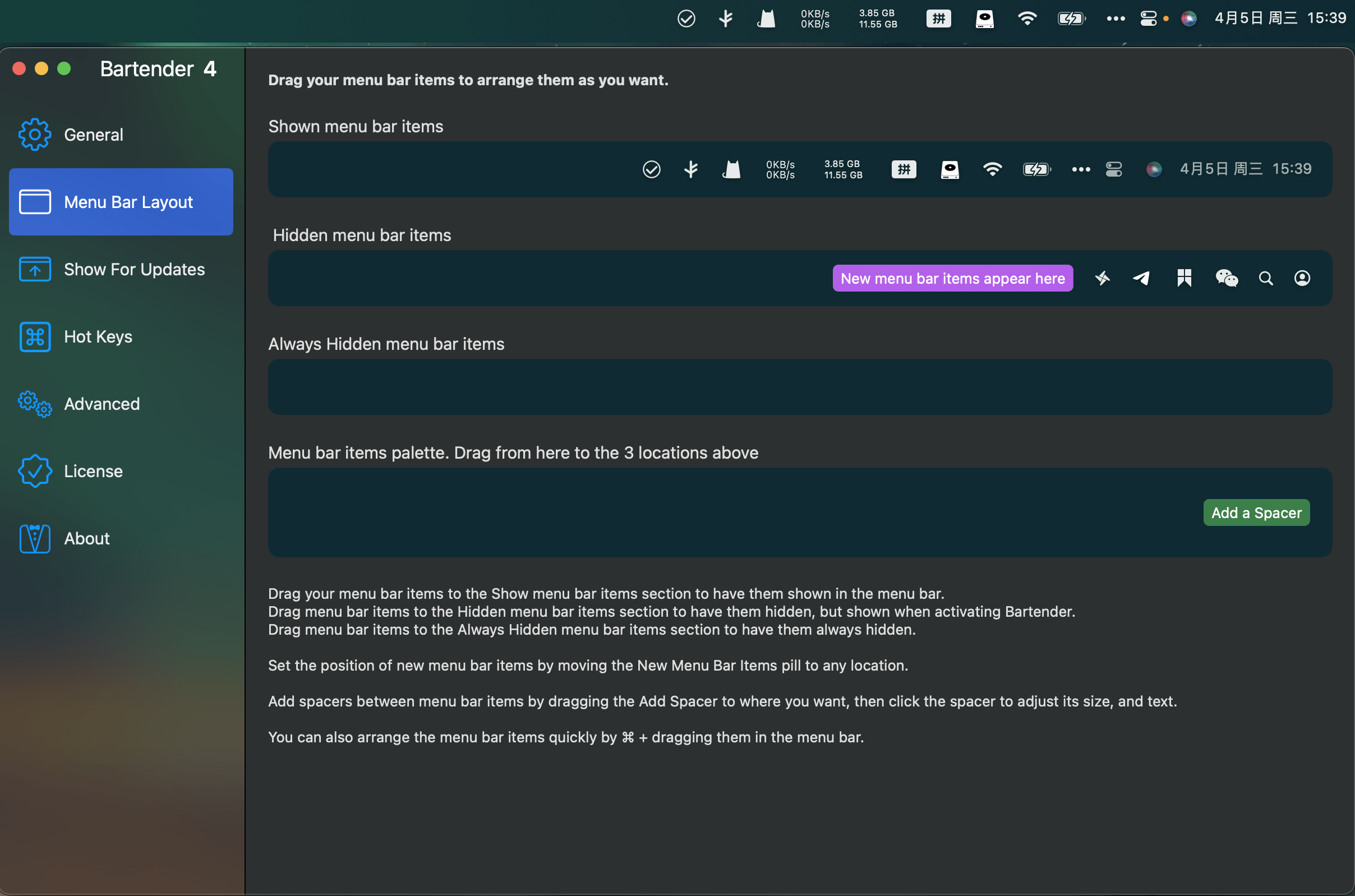Select network speed 0KB/s item in Shown items
Image resolution: width=1355 pixels, height=896 pixels.
point(780,170)
